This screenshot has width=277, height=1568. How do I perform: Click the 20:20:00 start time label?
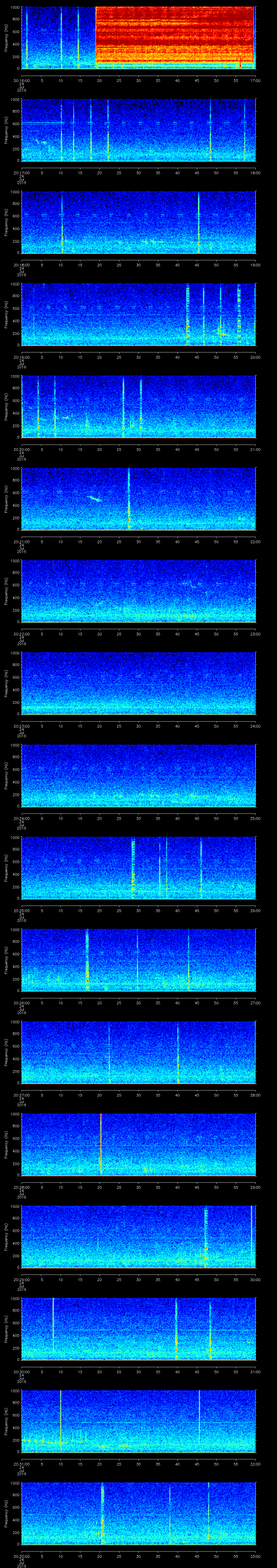21,449
